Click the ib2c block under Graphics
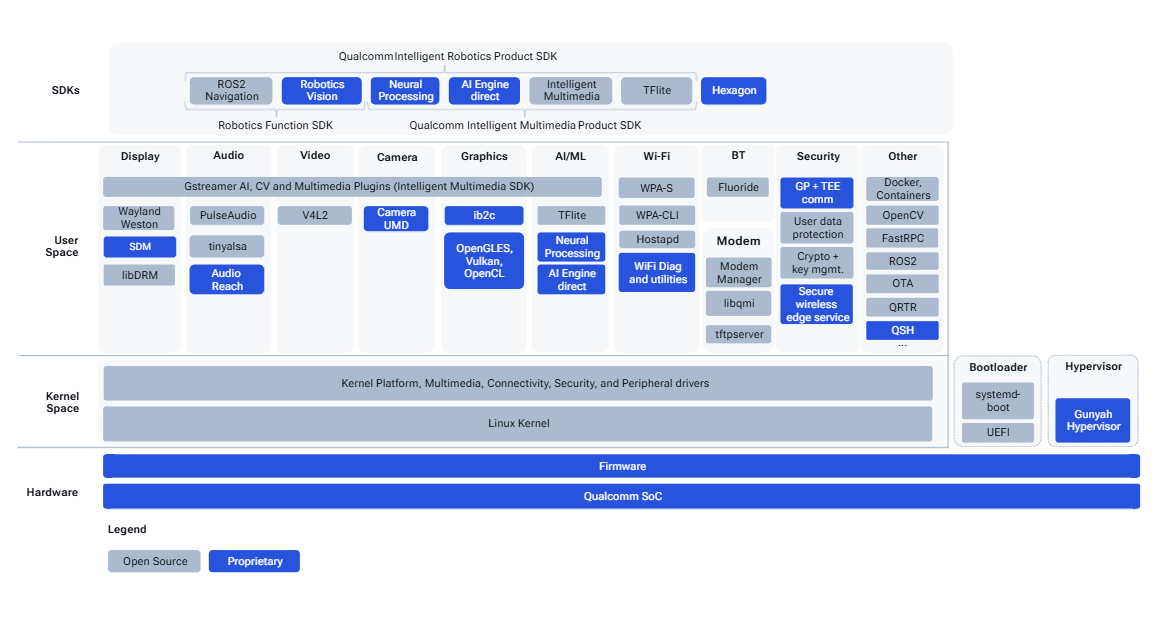Viewport: 1168px width, 626px height. (x=484, y=215)
